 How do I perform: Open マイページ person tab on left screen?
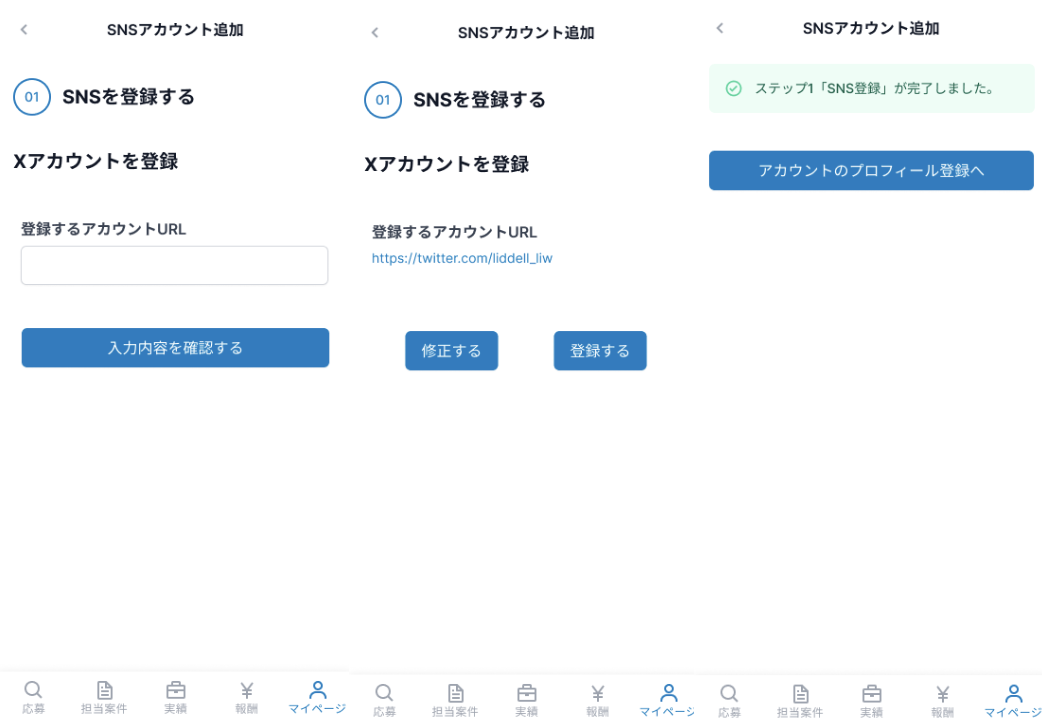pyautogui.click(x=317, y=697)
